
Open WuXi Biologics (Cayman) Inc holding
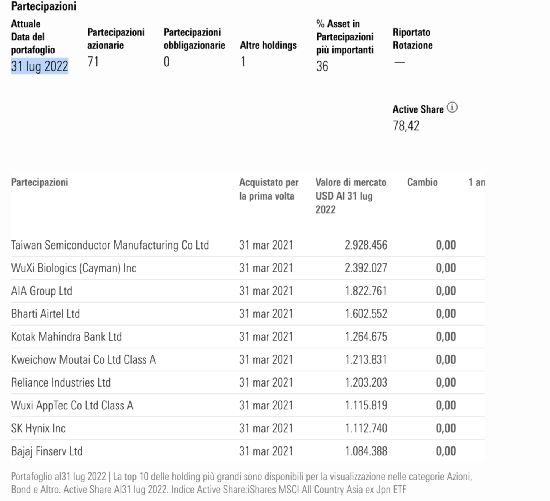(x=74, y=268)
